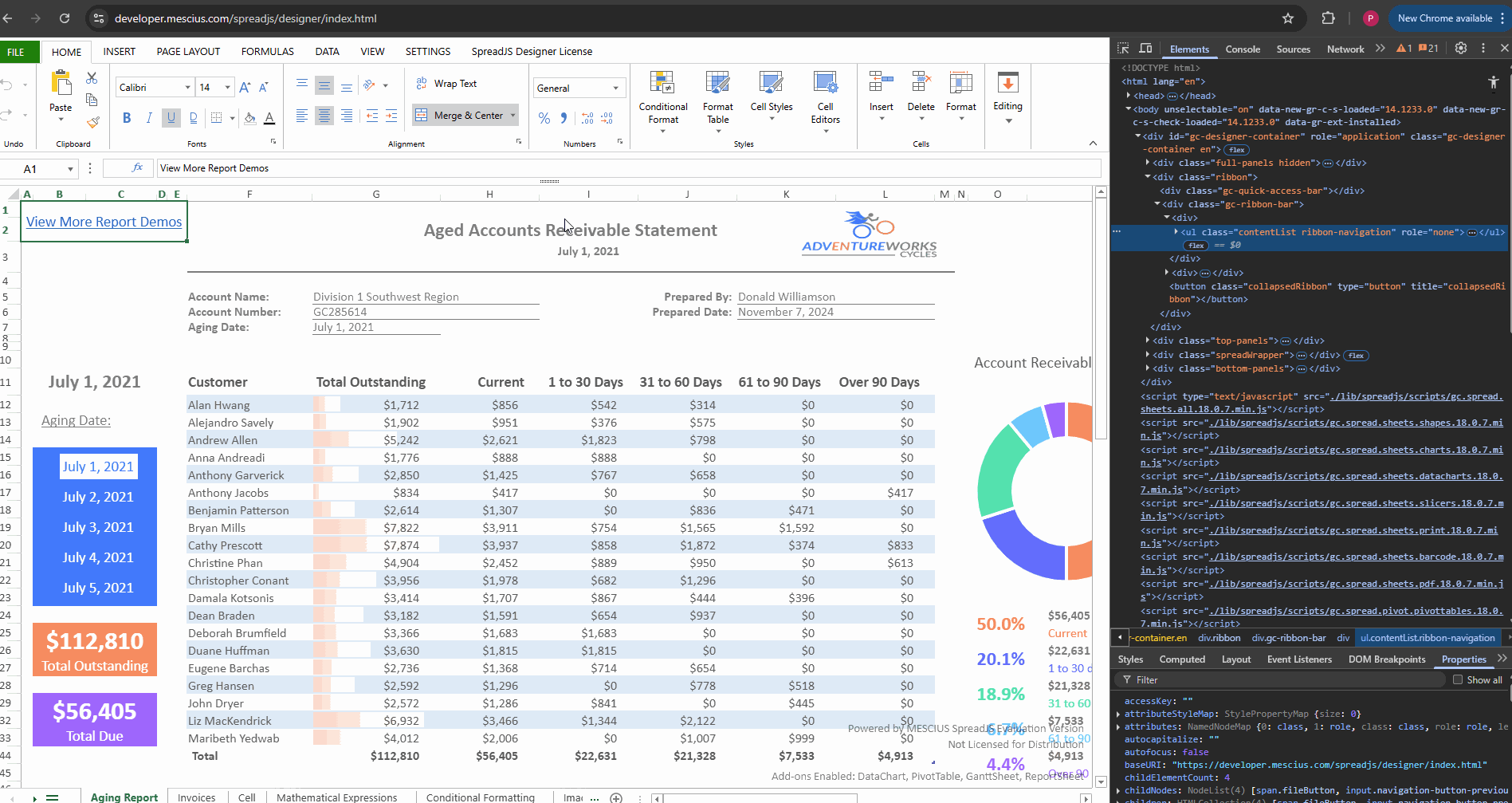The height and width of the screenshot is (803, 1512).
Task: Open Cell Editors menu
Action: click(x=826, y=102)
